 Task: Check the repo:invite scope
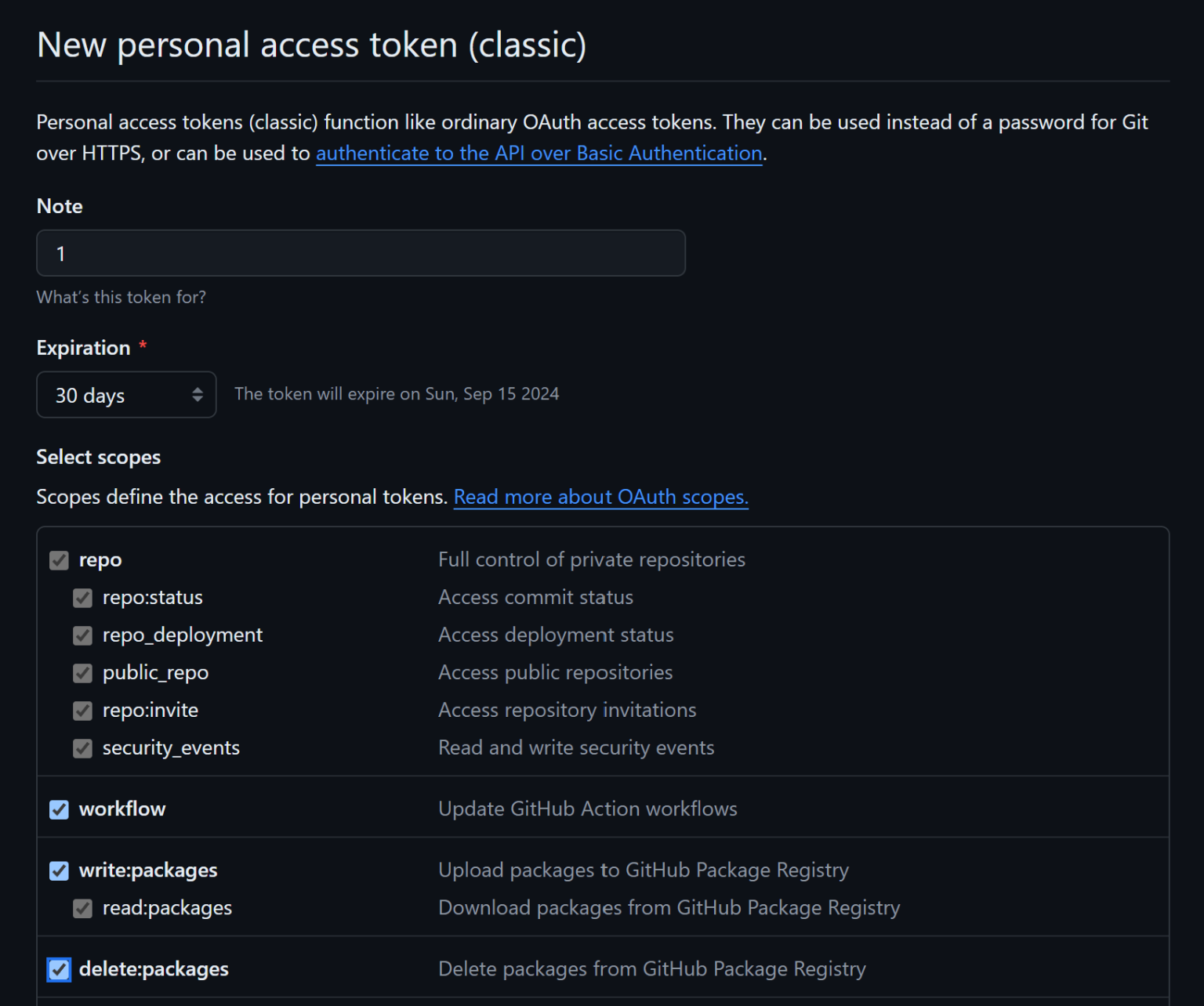pyautogui.click(x=82, y=710)
